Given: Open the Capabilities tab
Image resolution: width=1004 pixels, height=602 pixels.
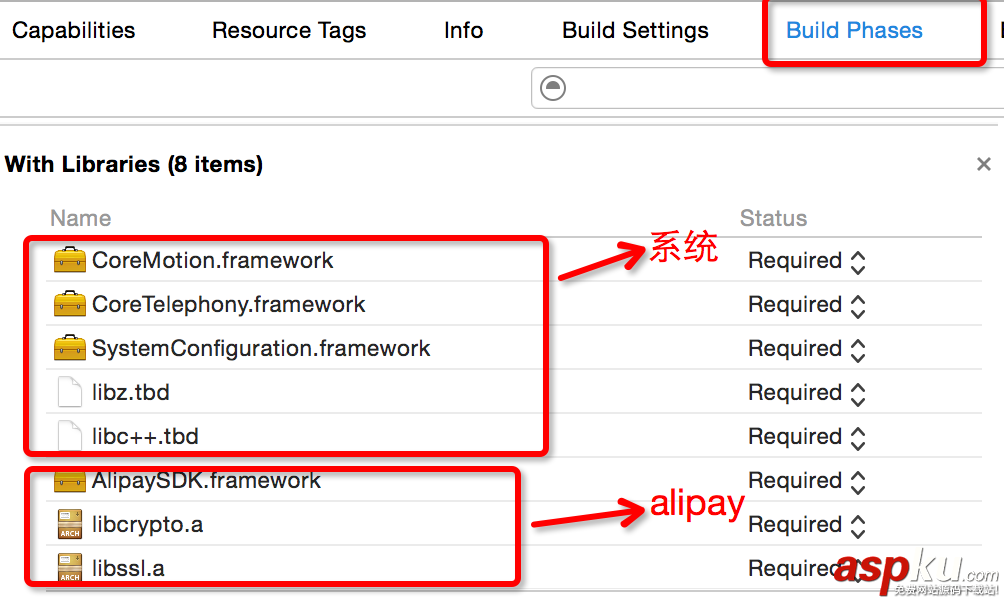Looking at the screenshot, I should (73, 30).
